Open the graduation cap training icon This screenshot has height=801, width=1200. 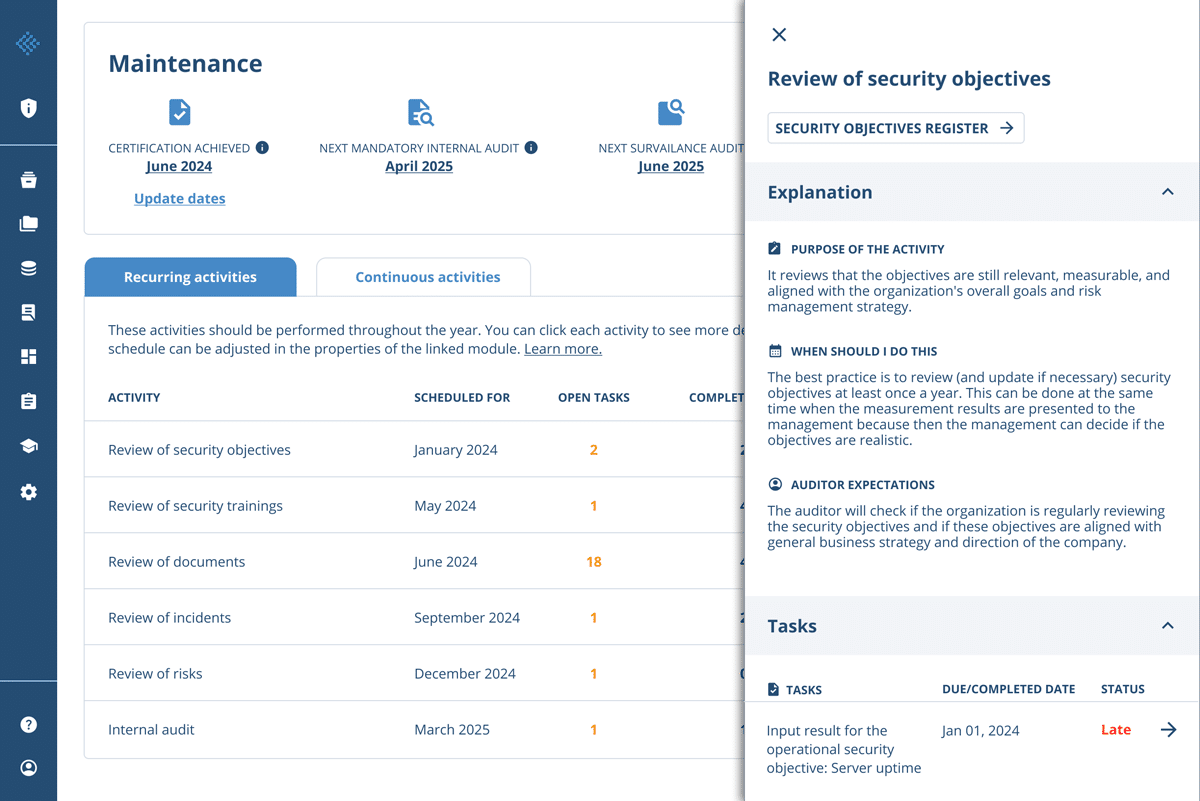pyautogui.click(x=28, y=446)
